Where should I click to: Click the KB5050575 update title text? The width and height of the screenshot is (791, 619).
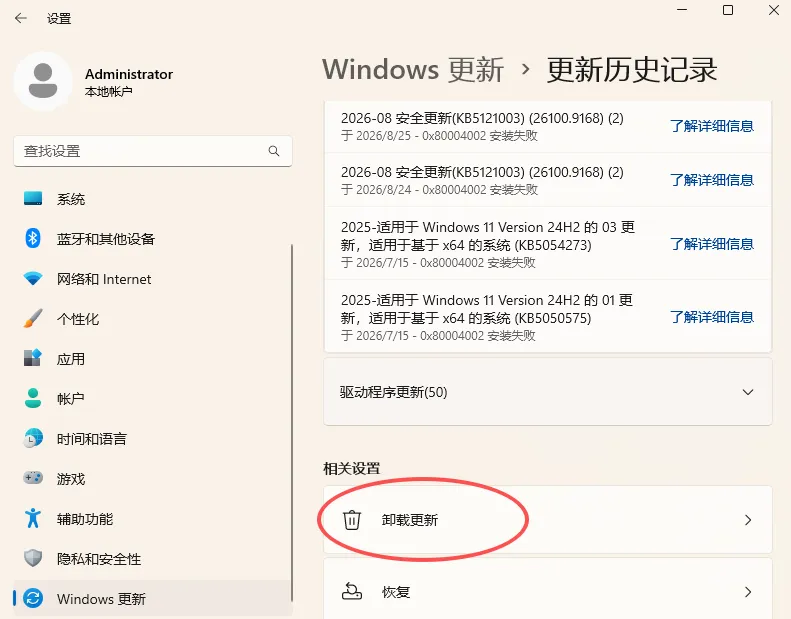tap(487, 309)
